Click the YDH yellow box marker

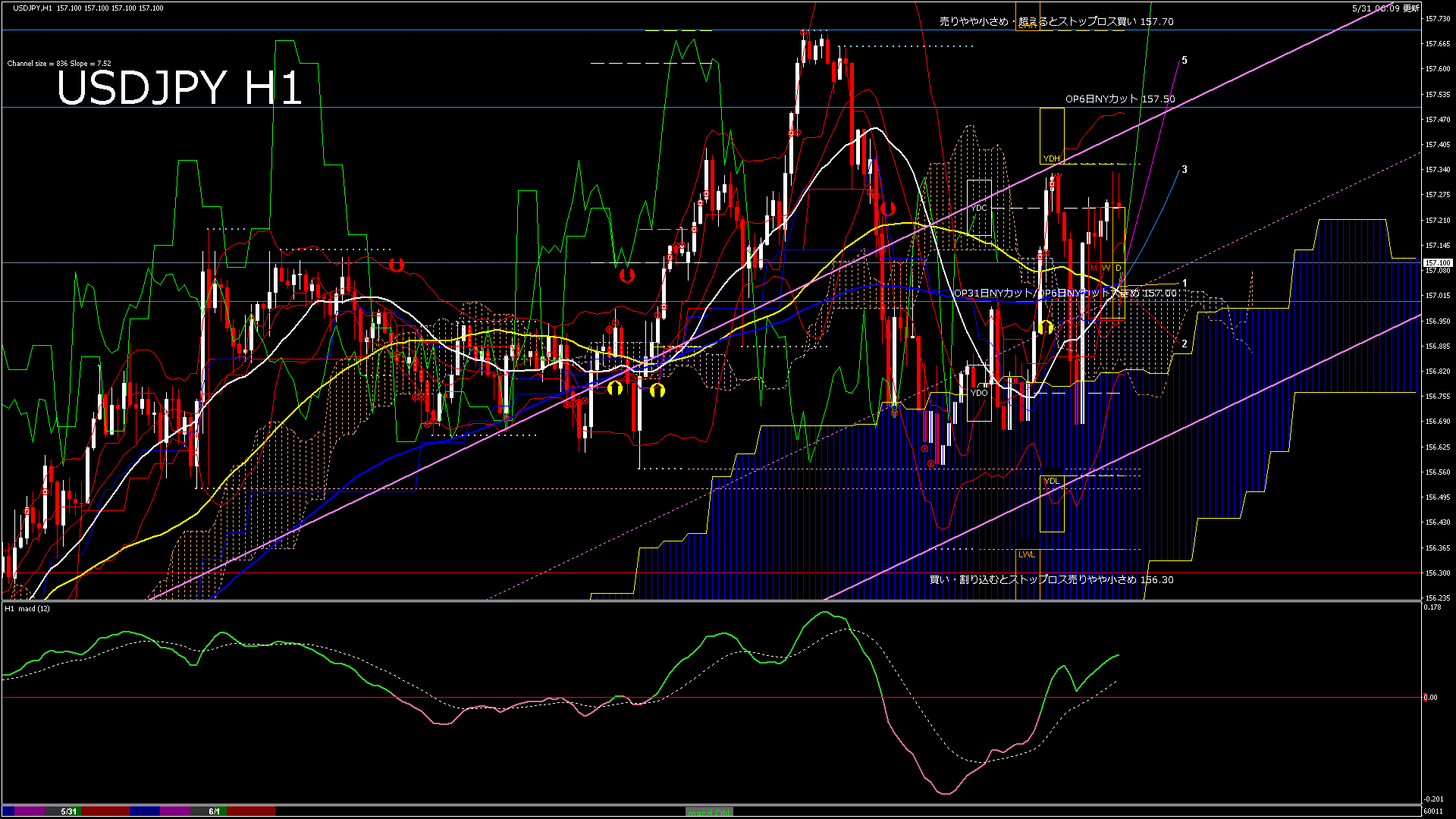[x=1051, y=158]
